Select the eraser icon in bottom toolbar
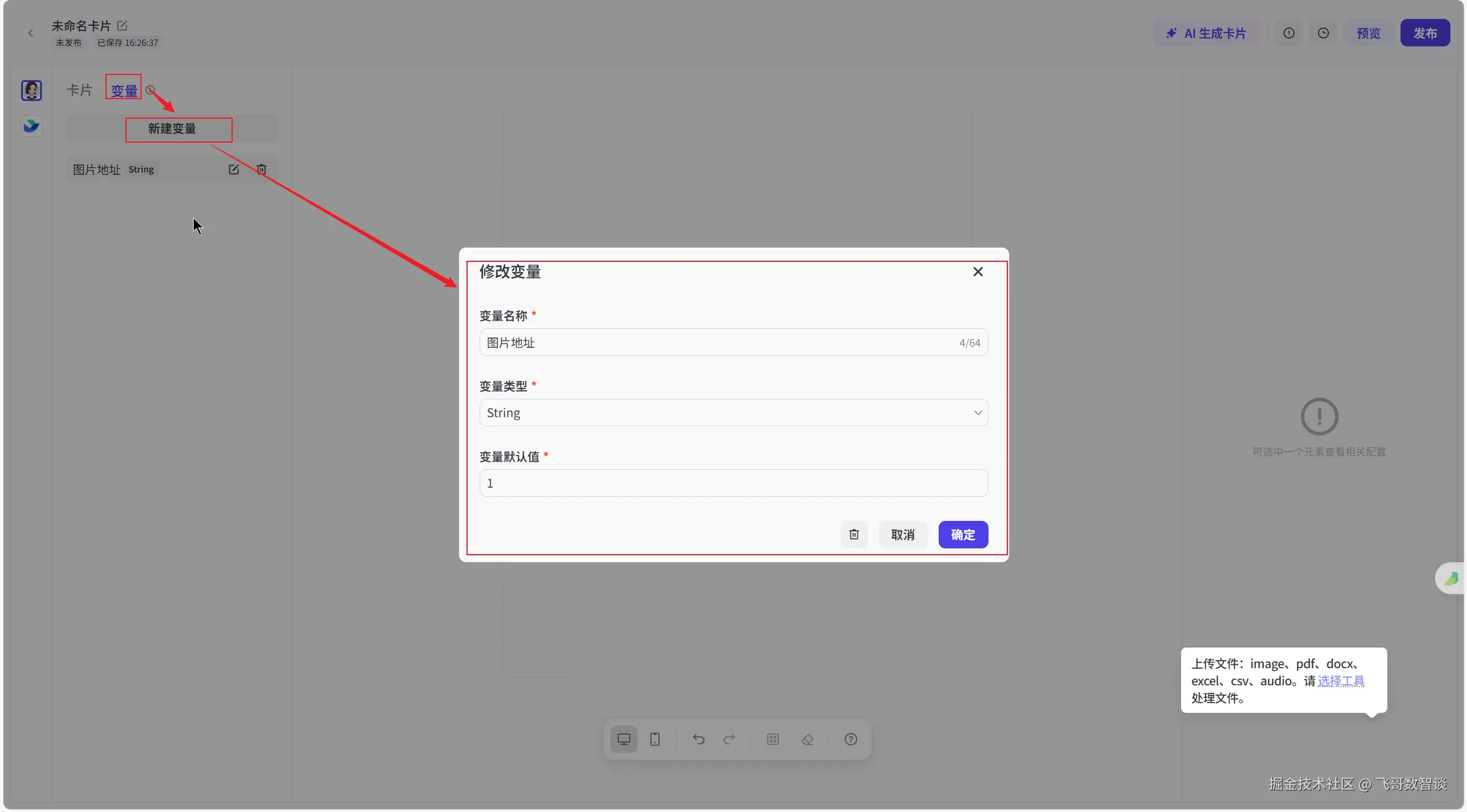Image resolution: width=1467 pixels, height=812 pixels. (807, 739)
